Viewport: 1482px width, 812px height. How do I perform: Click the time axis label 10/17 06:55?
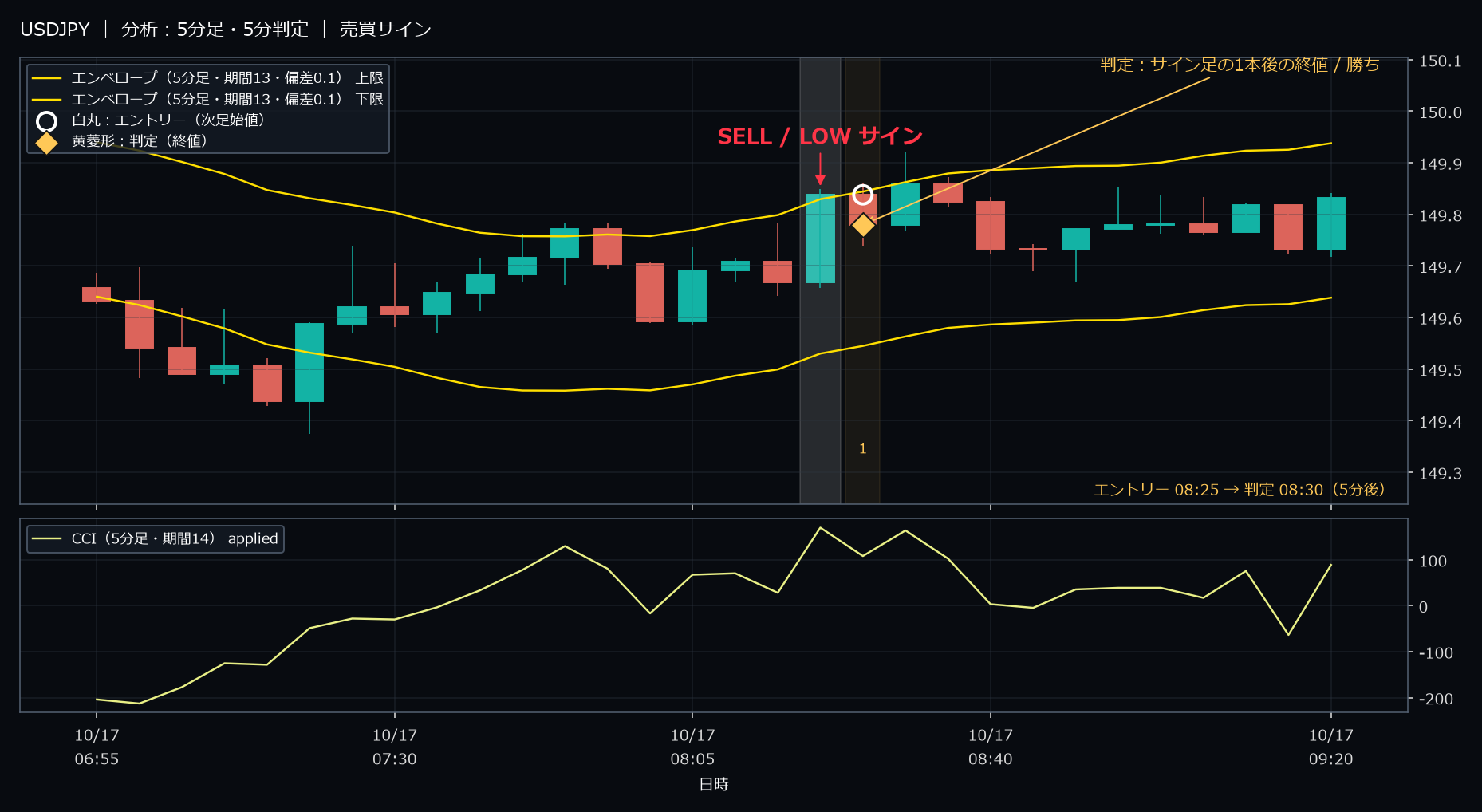[97, 747]
